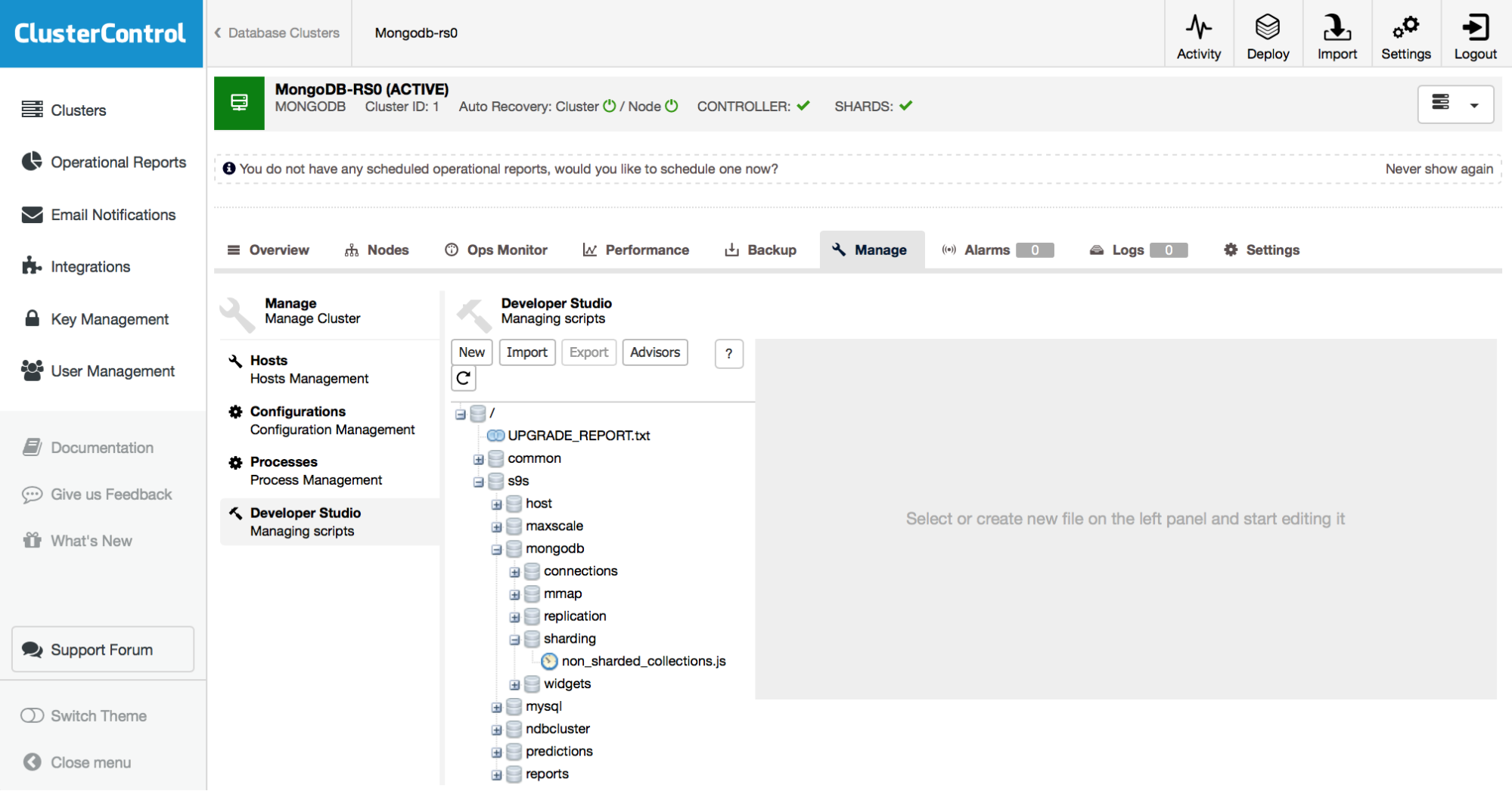Click the Email Notifications envelope icon
The width and height of the screenshot is (1512, 791).
[32, 215]
